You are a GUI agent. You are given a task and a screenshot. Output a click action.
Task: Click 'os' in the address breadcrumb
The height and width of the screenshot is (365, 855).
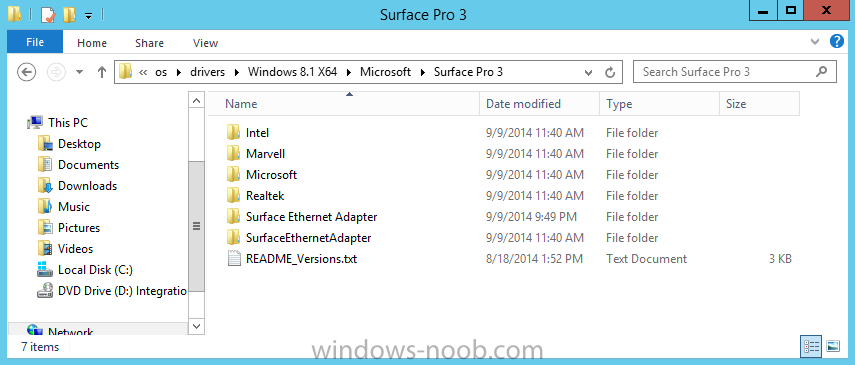pyautogui.click(x=161, y=72)
